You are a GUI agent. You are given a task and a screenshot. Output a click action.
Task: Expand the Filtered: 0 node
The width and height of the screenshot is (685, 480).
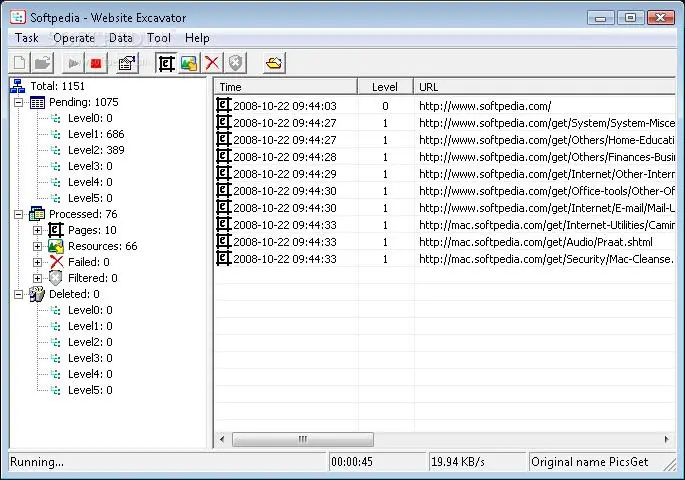coord(38,278)
